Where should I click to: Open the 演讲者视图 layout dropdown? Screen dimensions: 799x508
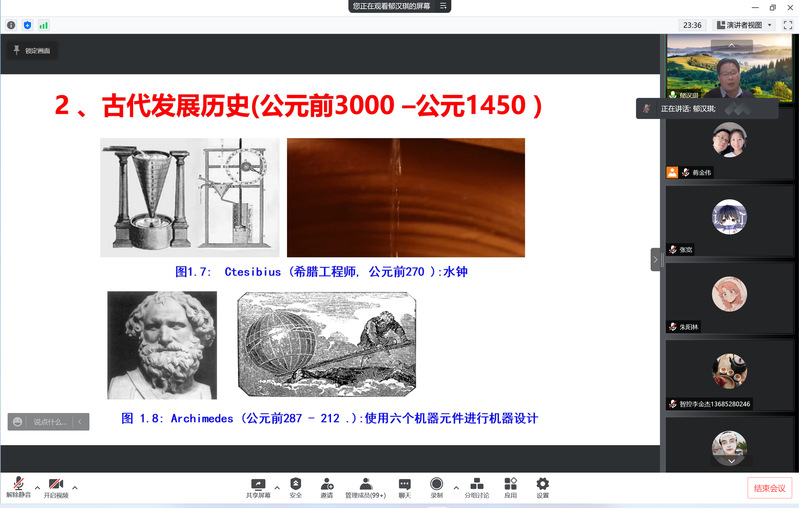pyautogui.click(x=743, y=25)
